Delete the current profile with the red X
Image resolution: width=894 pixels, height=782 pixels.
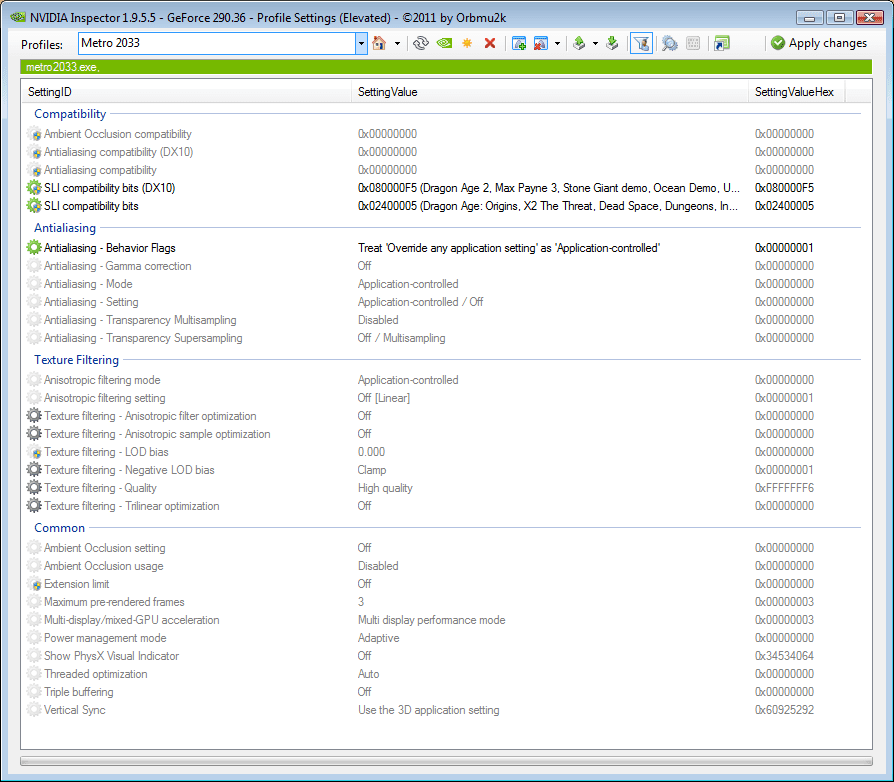pyautogui.click(x=490, y=43)
